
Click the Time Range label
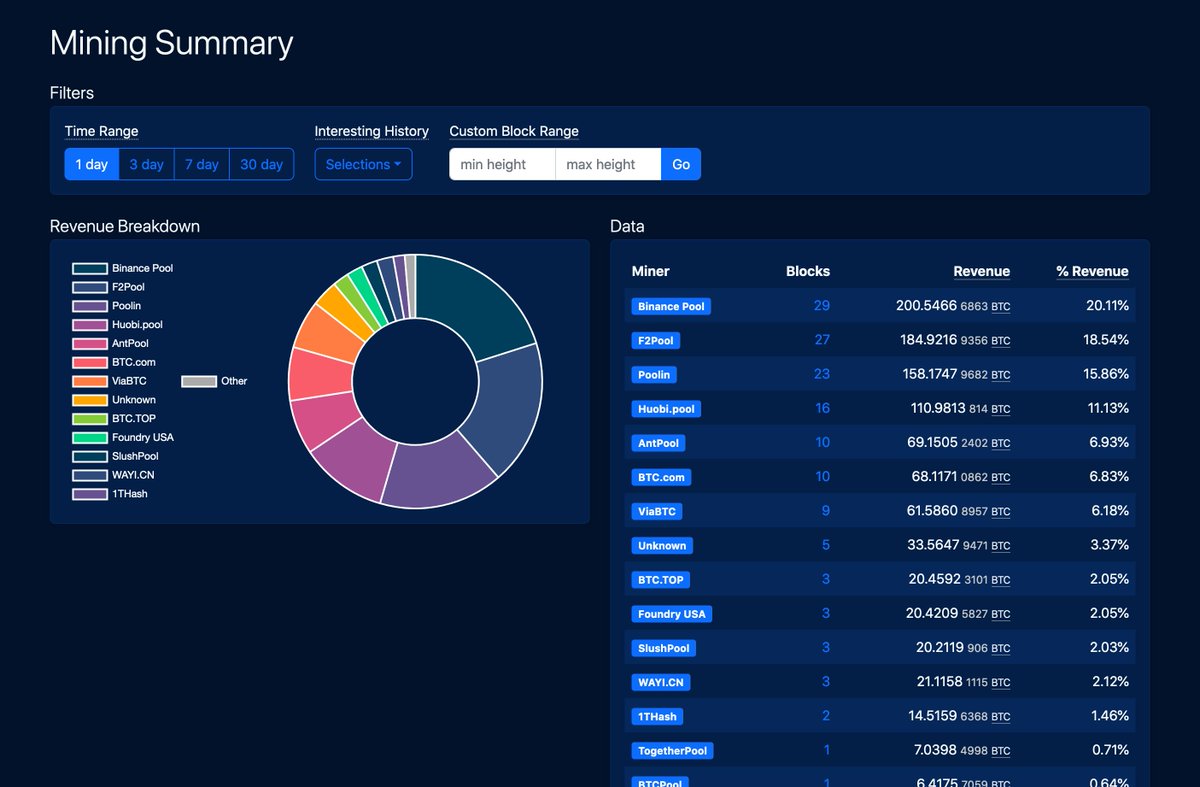point(101,131)
